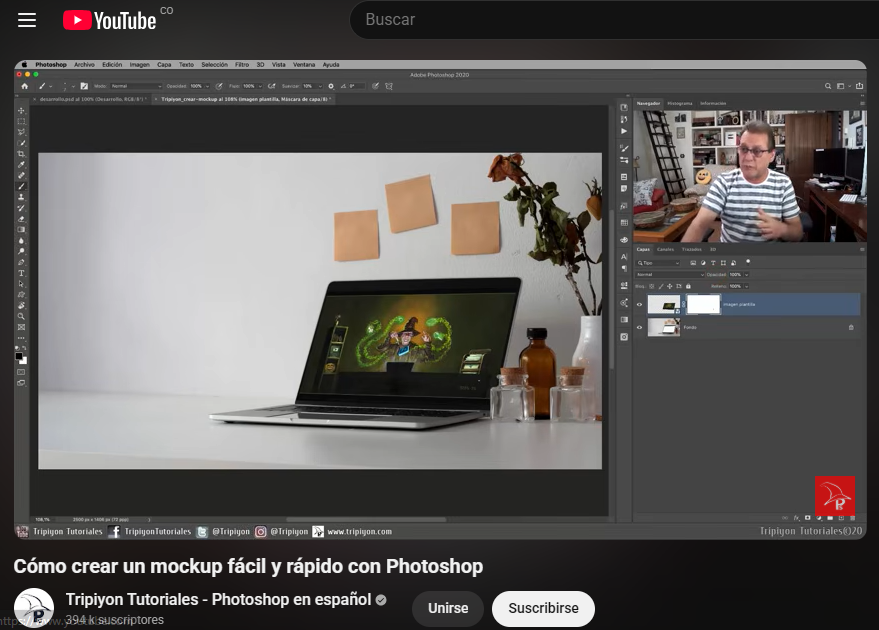Open the layer blend mode Normal dropdown
The image size is (879, 630).
click(x=670, y=275)
